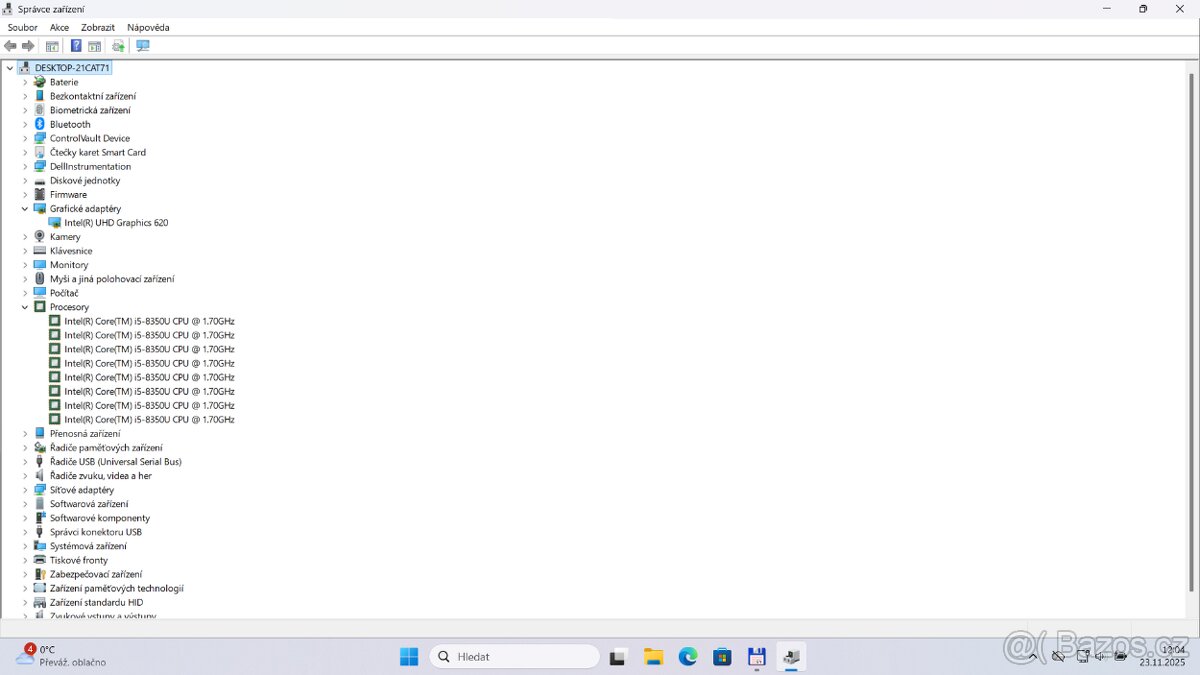Select the Klávesnice keyboard icon
Viewport: 1200px width, 675px height.
coord(40,251)
